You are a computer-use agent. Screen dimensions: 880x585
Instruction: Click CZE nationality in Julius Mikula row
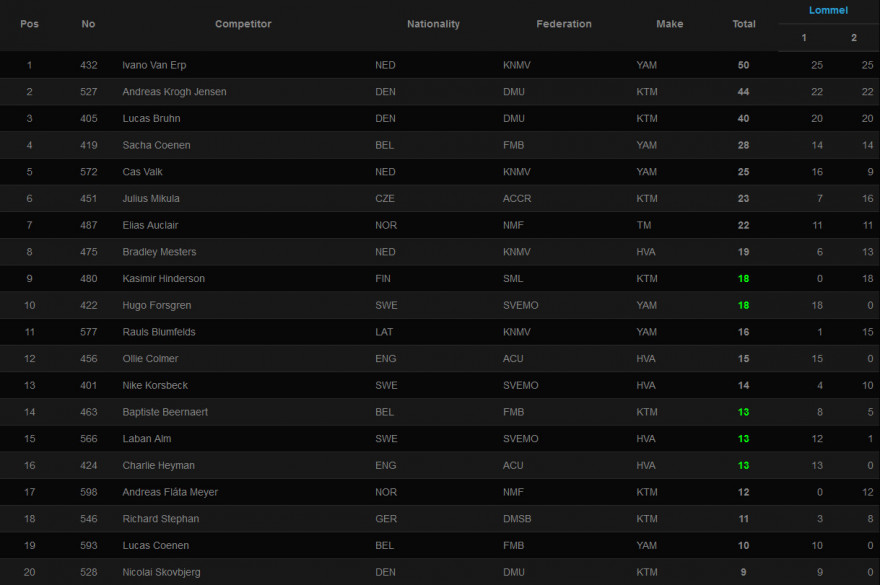[x=385, y=198]
